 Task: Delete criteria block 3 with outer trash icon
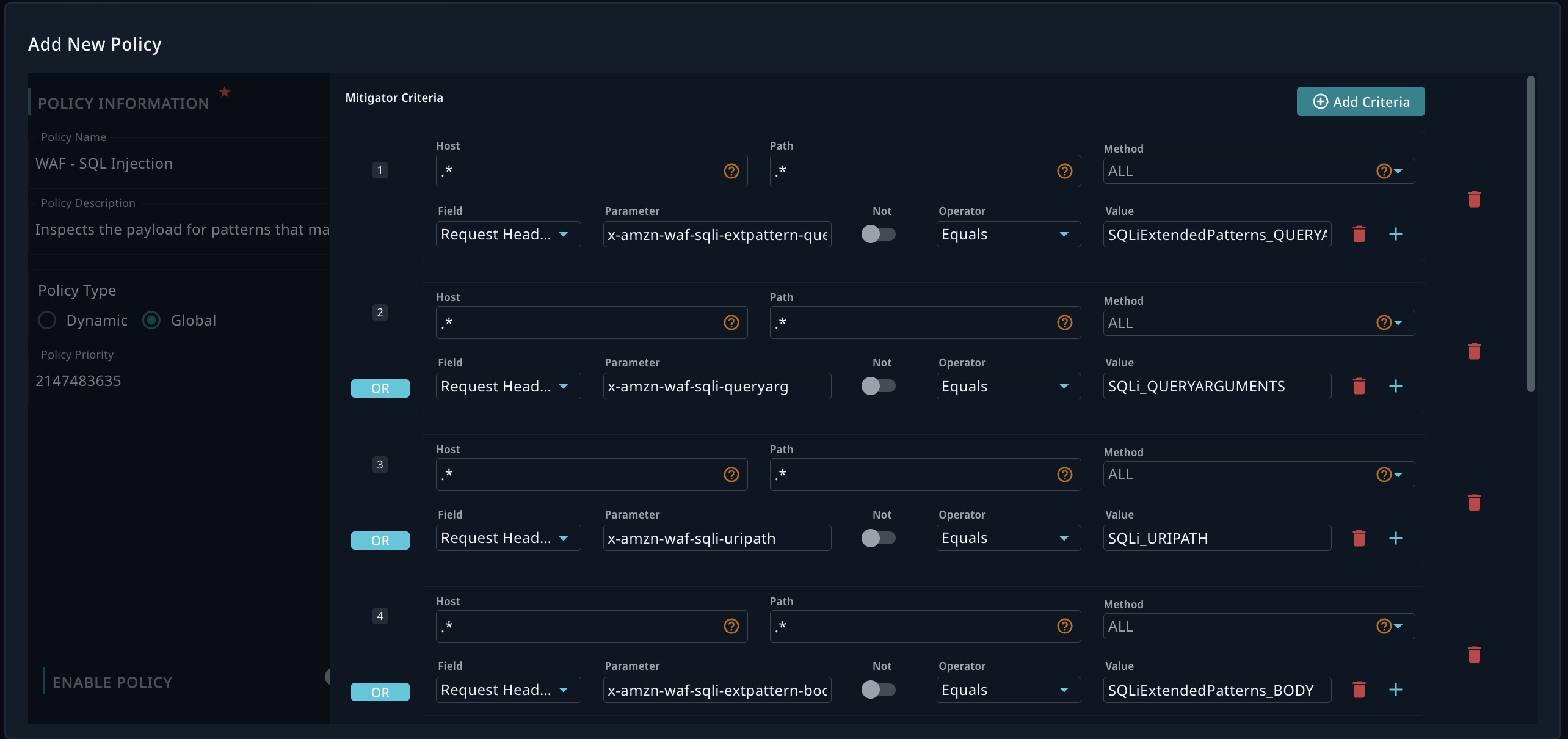coord(1474,503)
